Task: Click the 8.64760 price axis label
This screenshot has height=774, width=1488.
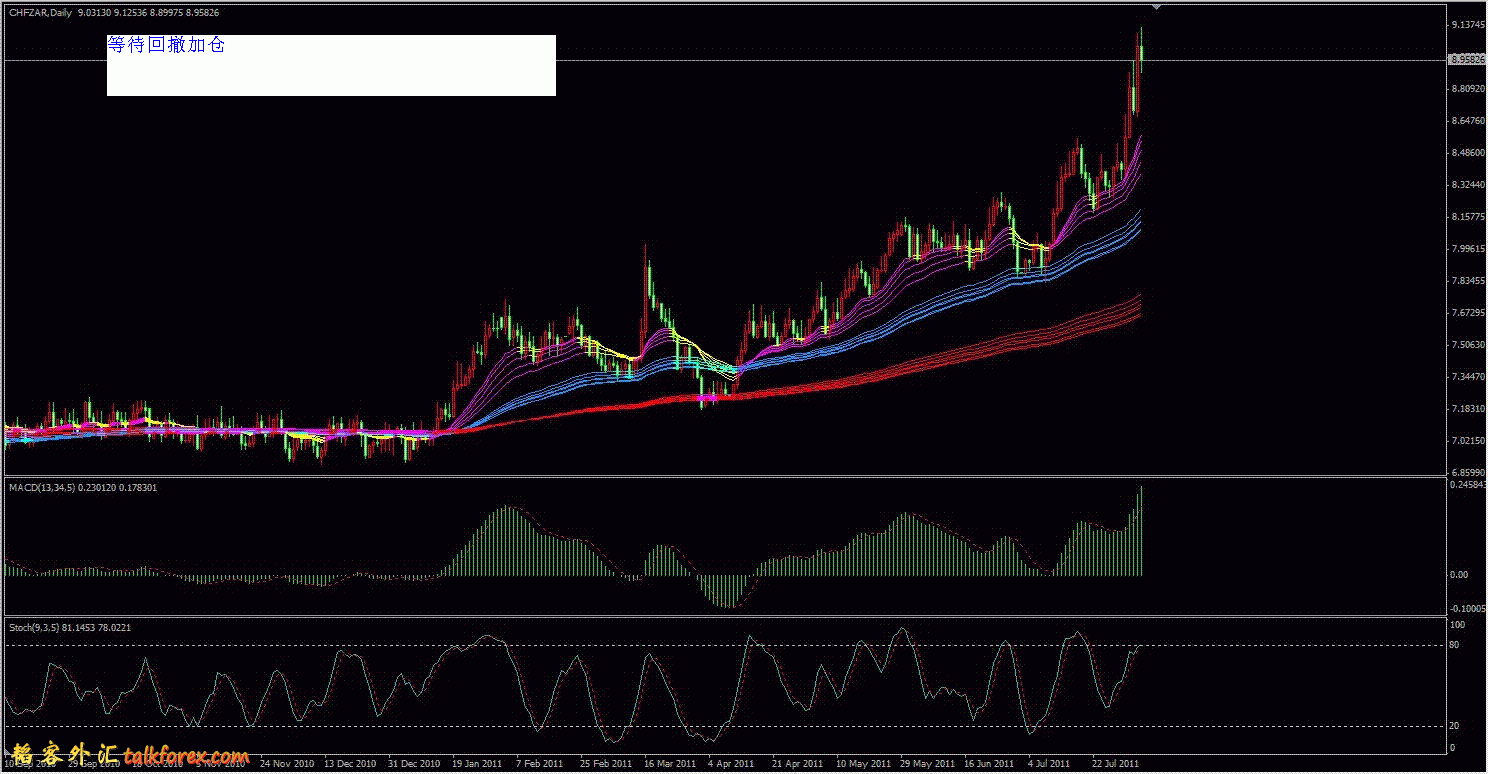Action: (1468, 121)
